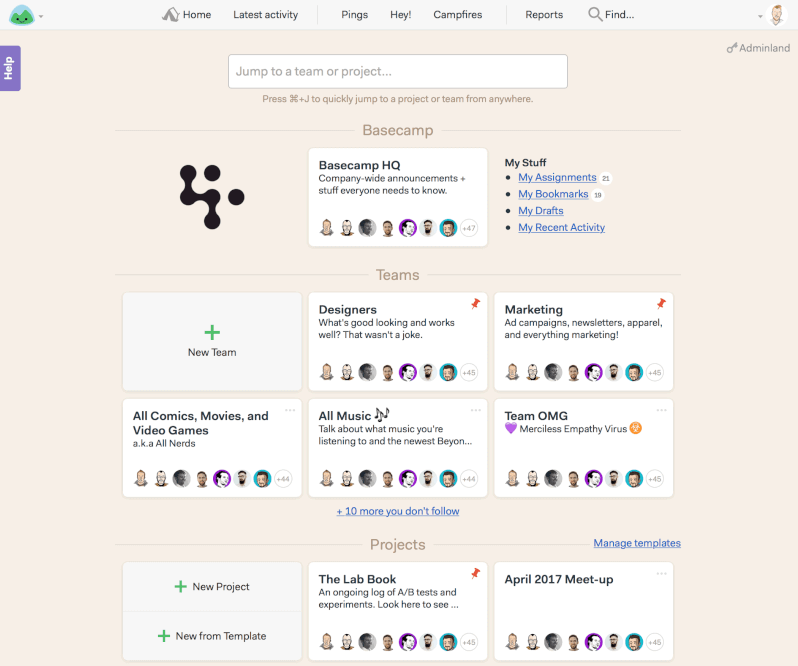
Task: Show the +47 members on Basecamp HQ
Action: click(x=469, y=228)
